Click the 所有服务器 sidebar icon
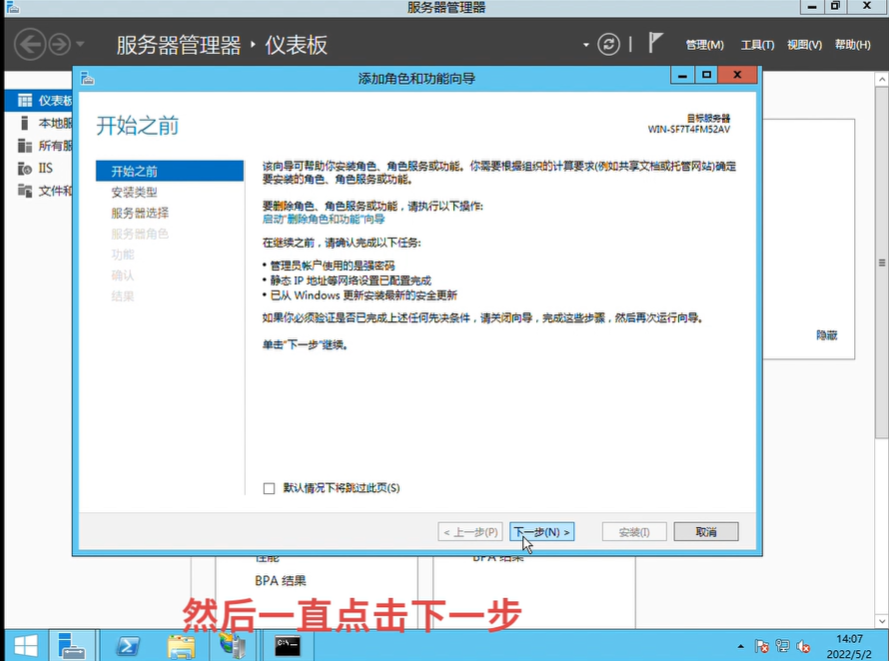The image size is (889, 661). click(x=24, y=146)
